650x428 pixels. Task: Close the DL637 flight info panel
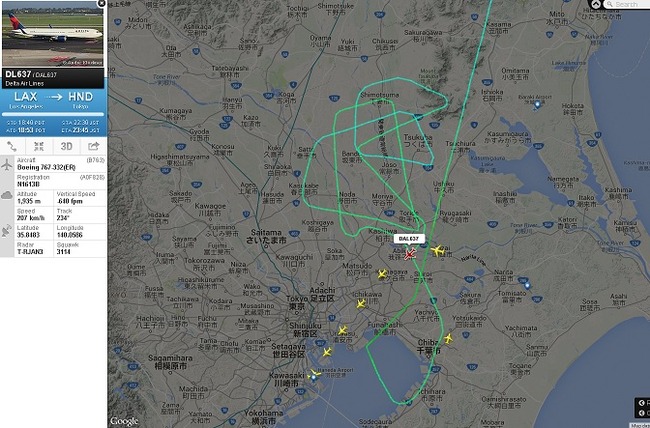click(102, 4)
